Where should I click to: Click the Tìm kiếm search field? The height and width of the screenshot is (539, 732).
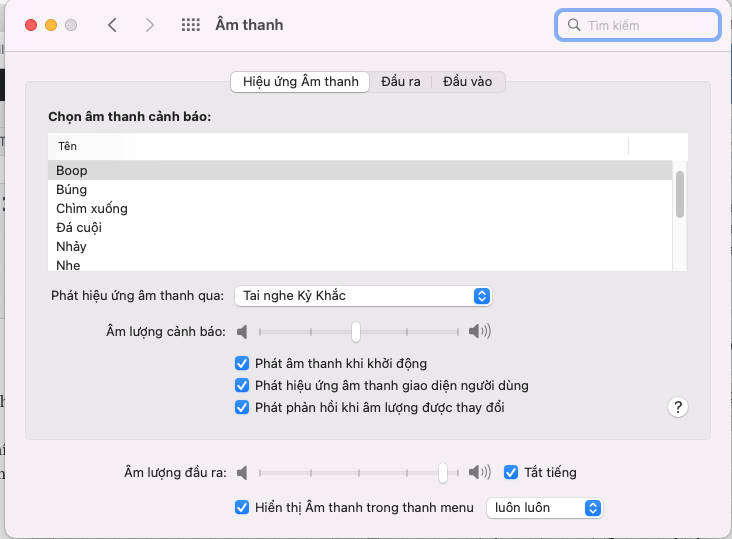pyautogui.click(x=638, y=25)
